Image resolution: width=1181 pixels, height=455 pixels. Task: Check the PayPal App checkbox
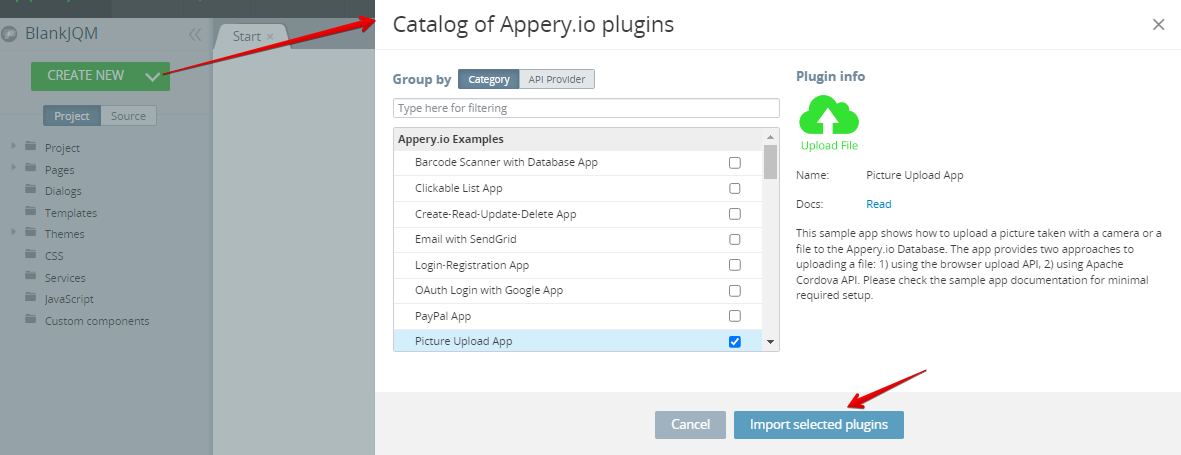click(734, 316)
